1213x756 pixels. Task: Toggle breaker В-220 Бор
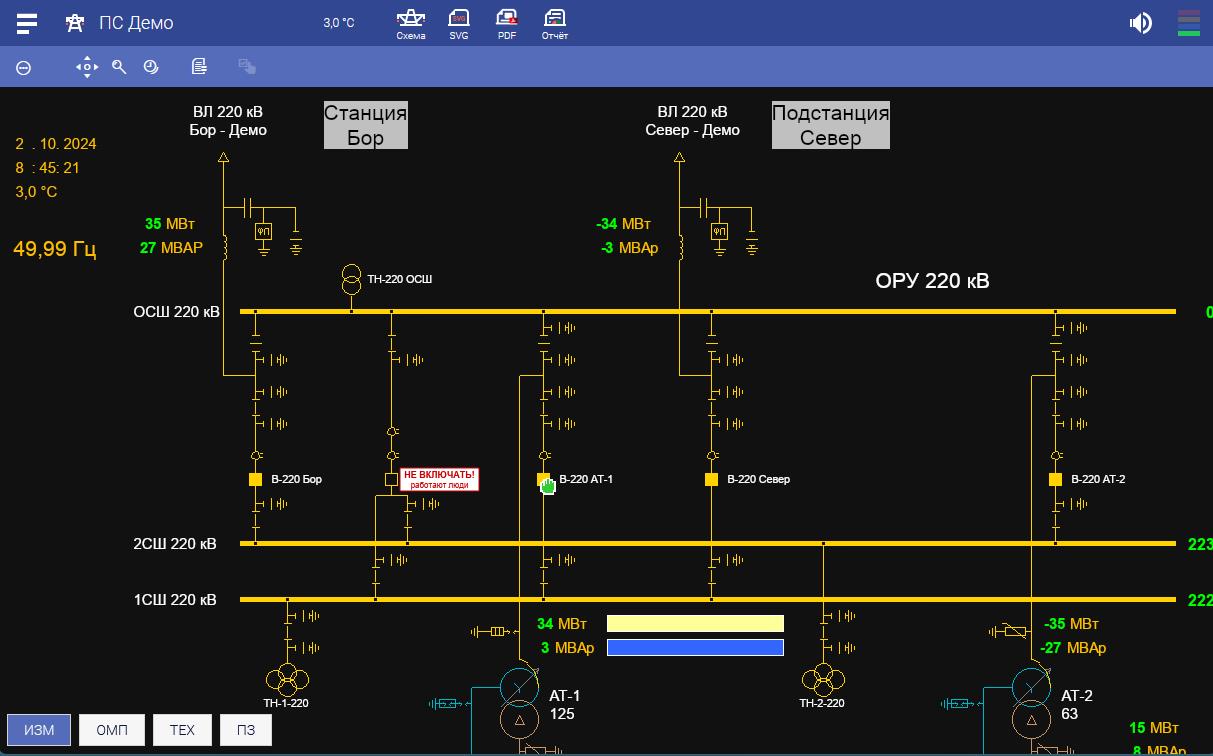pos(256,480)
